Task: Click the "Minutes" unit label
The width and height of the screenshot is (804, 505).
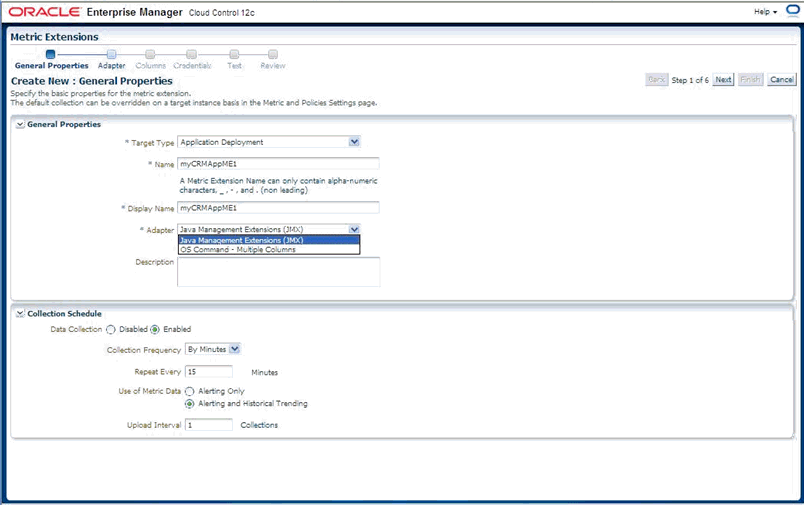Action: [265, 372]
